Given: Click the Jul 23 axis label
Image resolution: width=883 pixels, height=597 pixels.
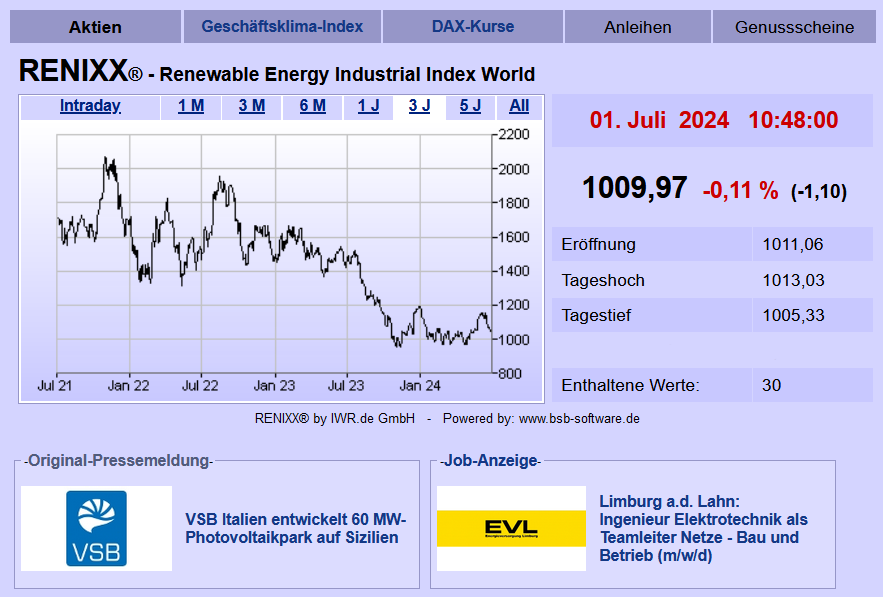Looking at the screenshot, I should coord(346,386).
